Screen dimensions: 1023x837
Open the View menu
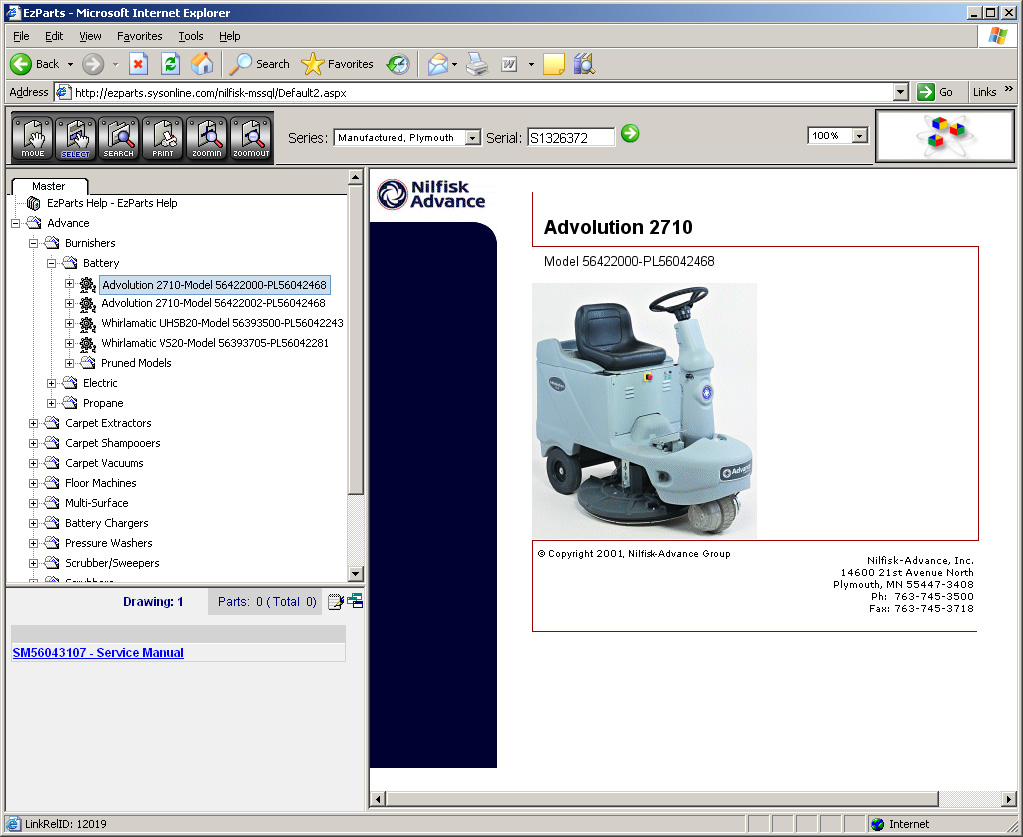pos(90,36)
